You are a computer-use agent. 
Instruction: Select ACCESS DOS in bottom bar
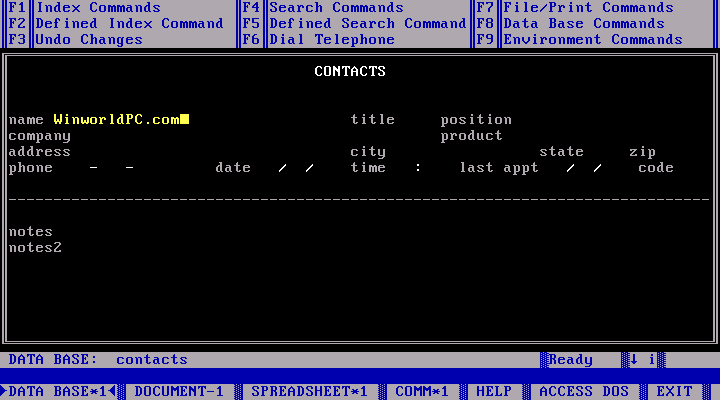click(x=584, y=391)
